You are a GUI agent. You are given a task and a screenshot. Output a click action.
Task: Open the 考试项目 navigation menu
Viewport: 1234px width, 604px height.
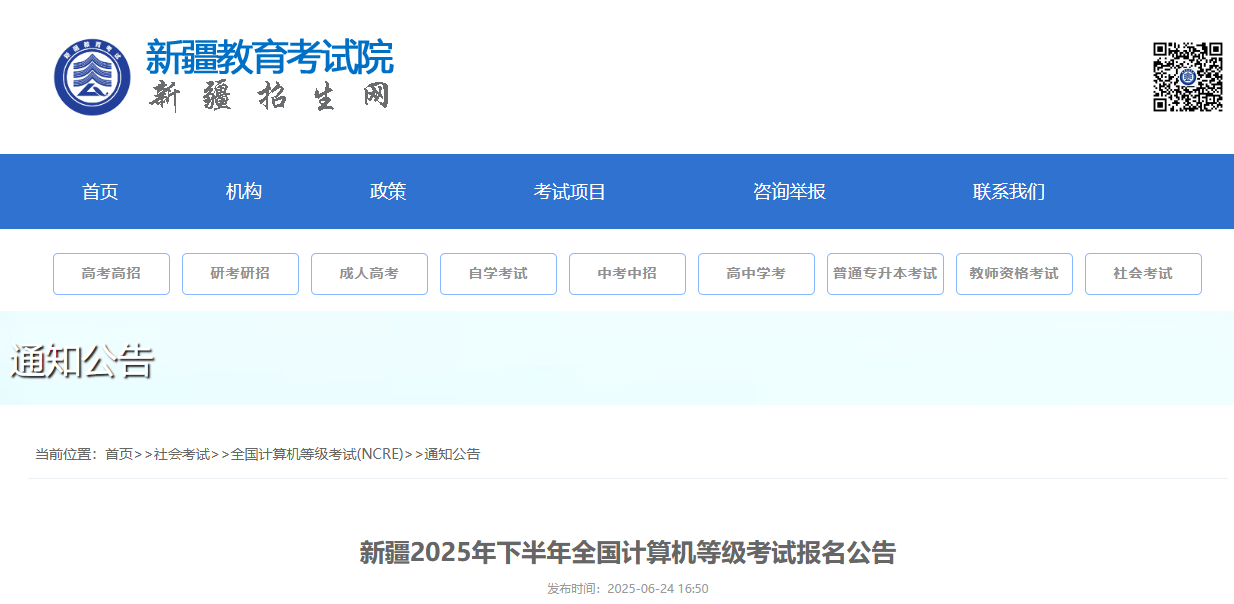(x=570, y=192)
